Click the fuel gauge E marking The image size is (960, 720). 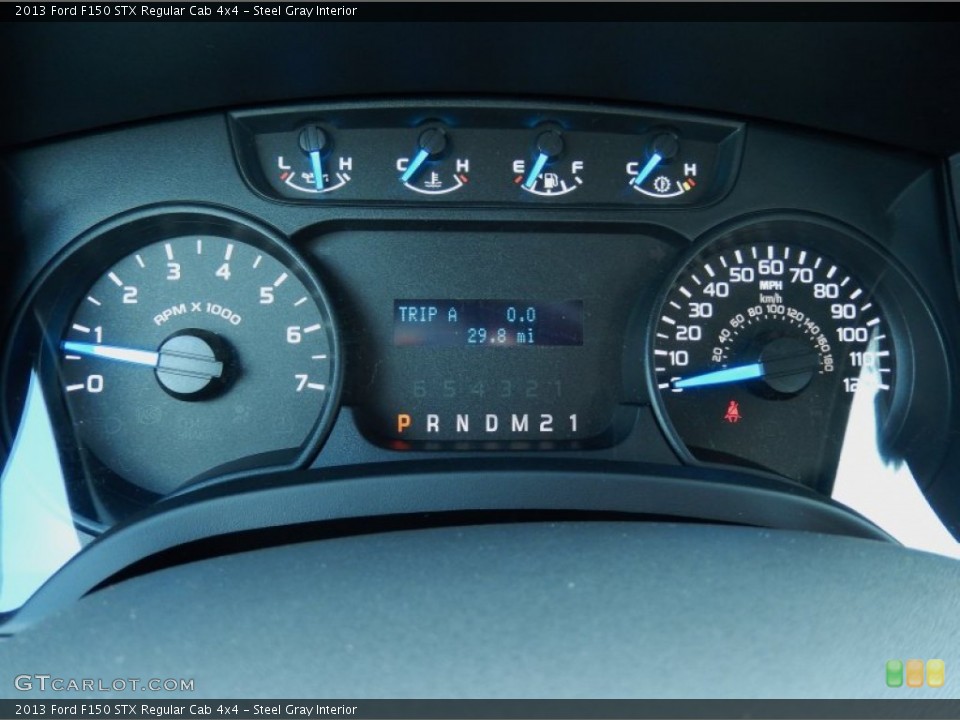pos(519,167)
